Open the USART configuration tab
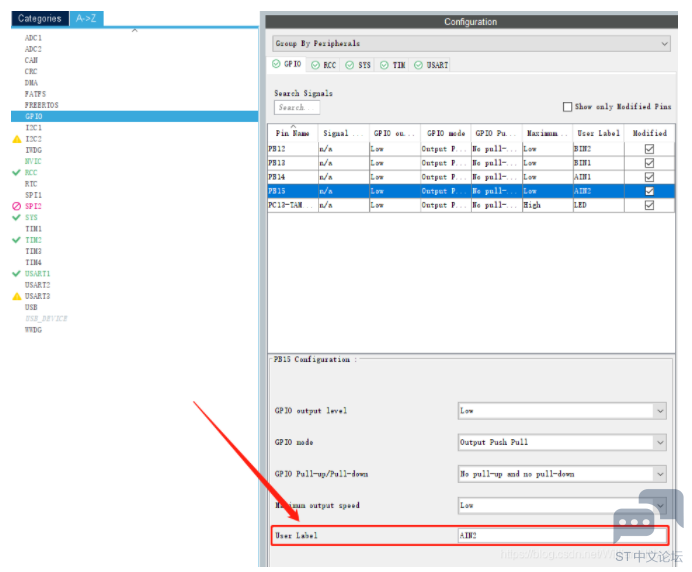 pyautogui.click(x=432, y=65)
